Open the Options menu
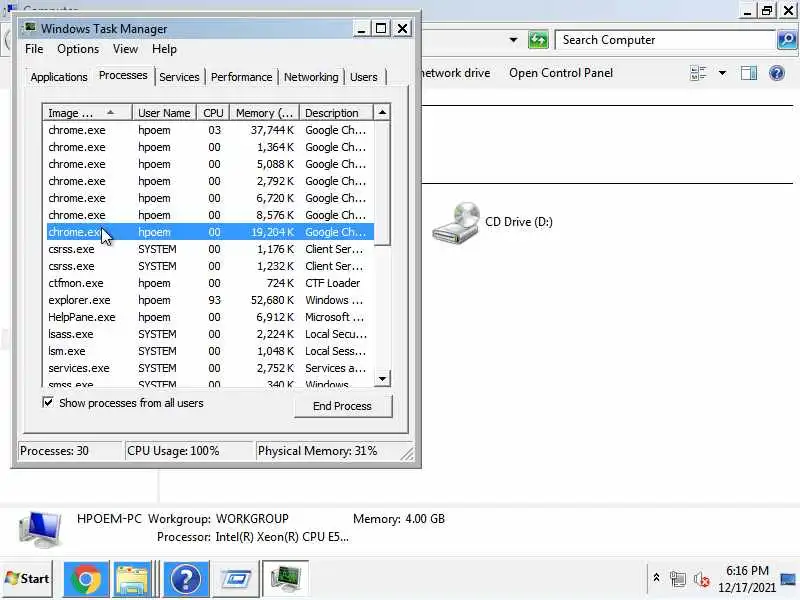800x600 pixels. 78,49
